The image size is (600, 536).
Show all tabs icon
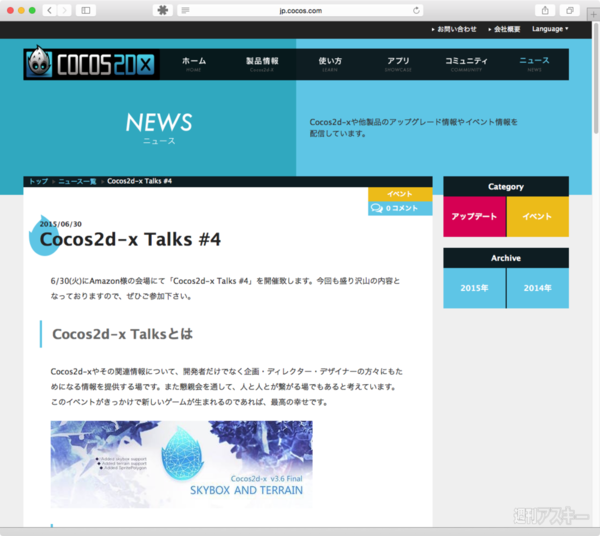click(x=569, y=10)
